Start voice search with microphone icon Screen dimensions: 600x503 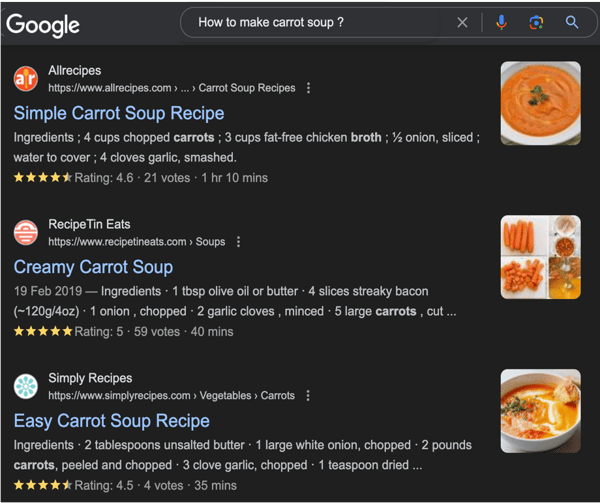click(x=501, y=22)
